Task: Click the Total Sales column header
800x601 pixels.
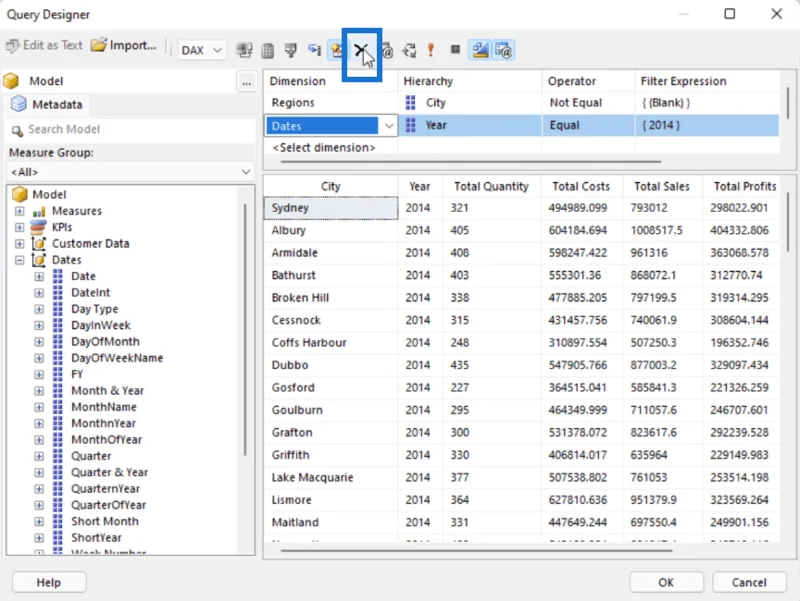Action: point(662,187)
